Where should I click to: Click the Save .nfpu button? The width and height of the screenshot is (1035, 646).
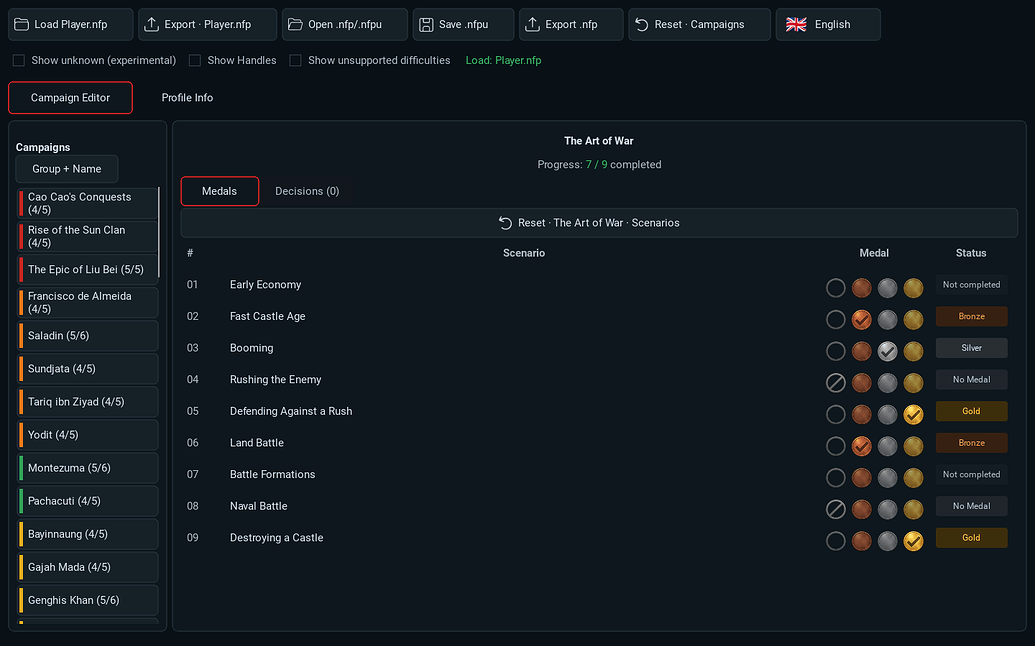tap(463, 24)
